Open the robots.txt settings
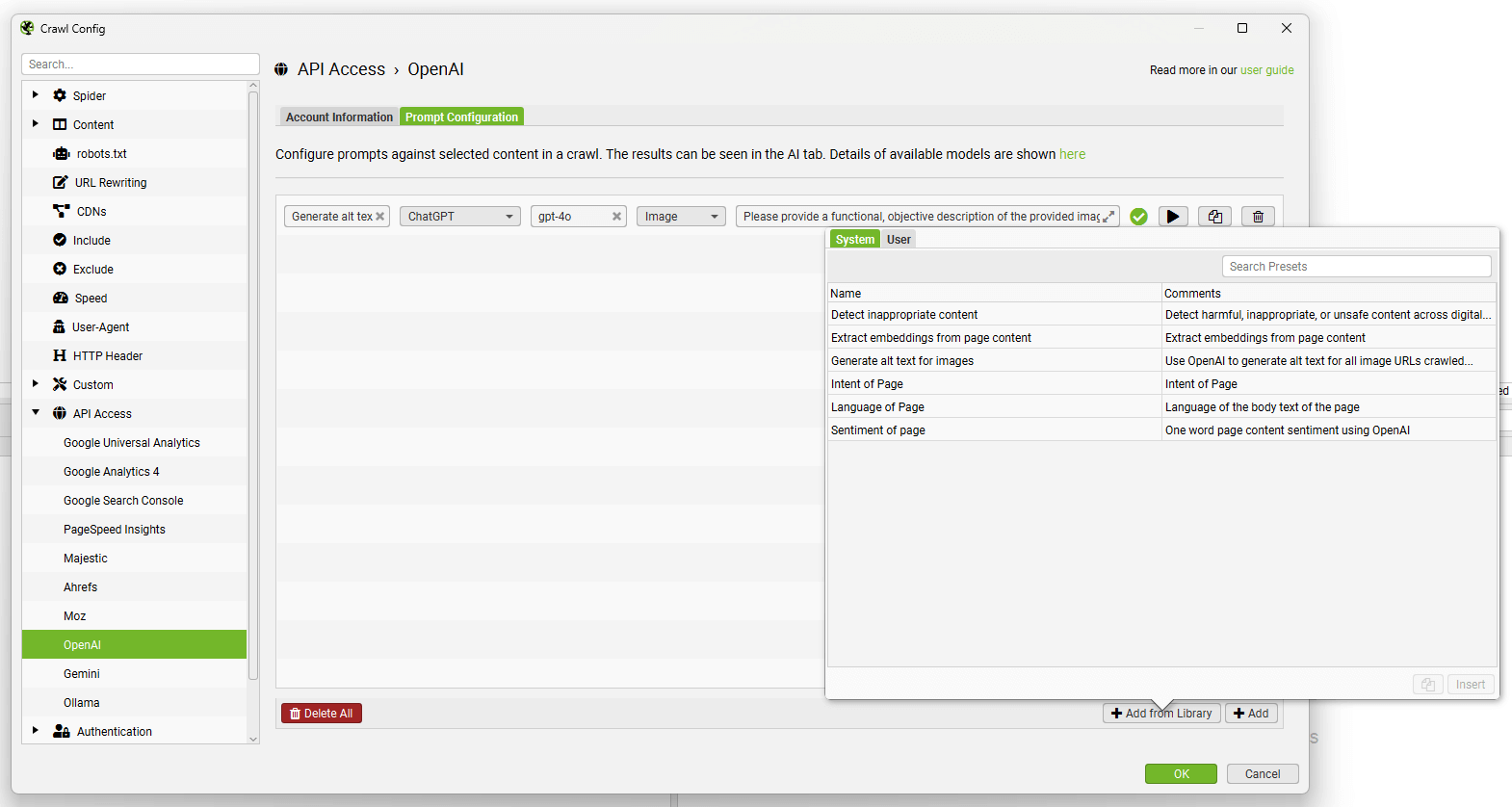 click(101, 154)
